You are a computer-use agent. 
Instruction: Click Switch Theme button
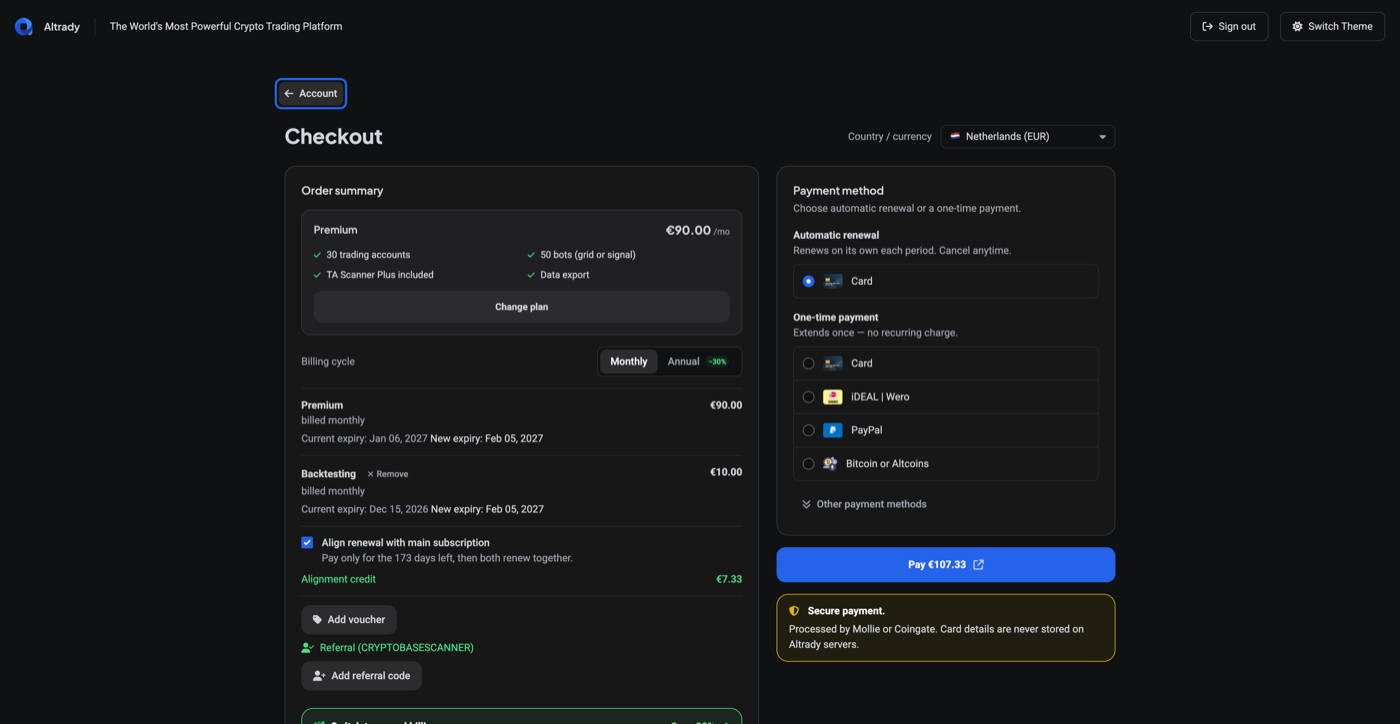point(1332,26)
